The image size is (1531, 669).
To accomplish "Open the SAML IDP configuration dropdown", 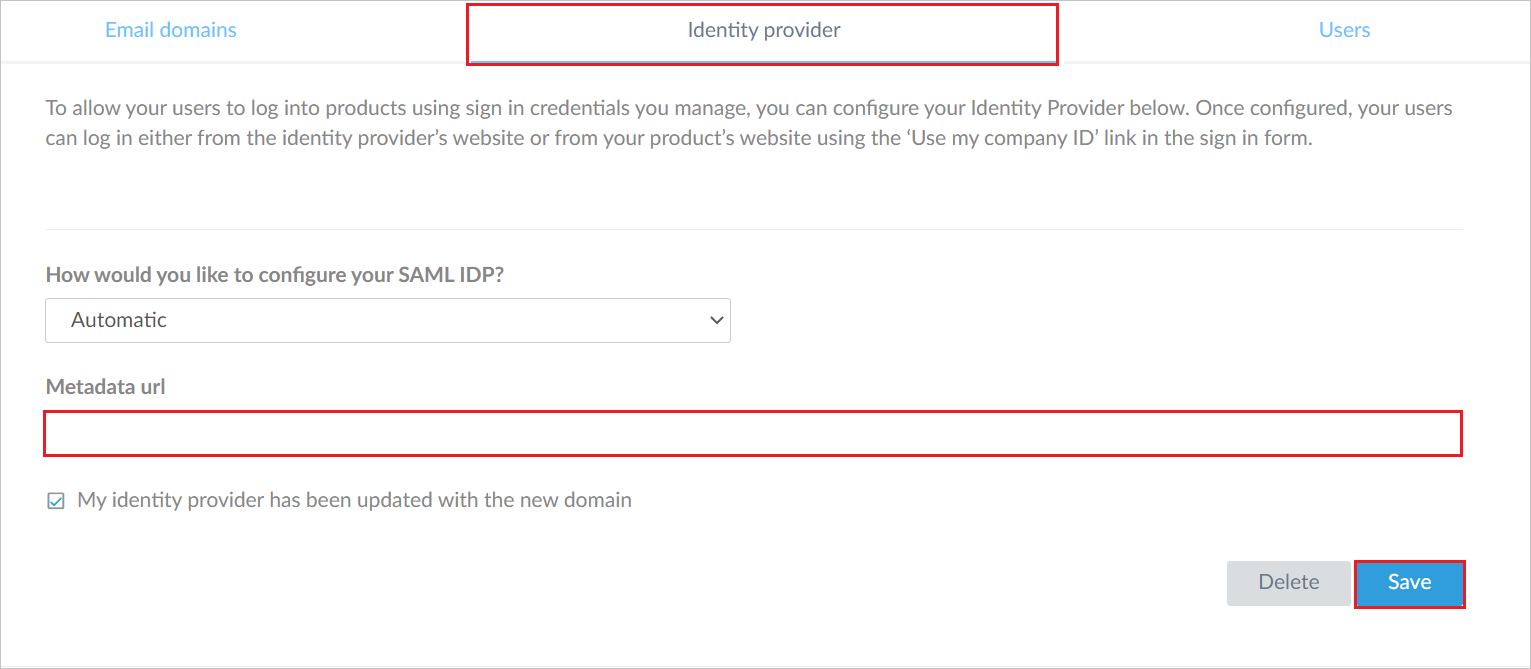I will [x=388, y=320].
